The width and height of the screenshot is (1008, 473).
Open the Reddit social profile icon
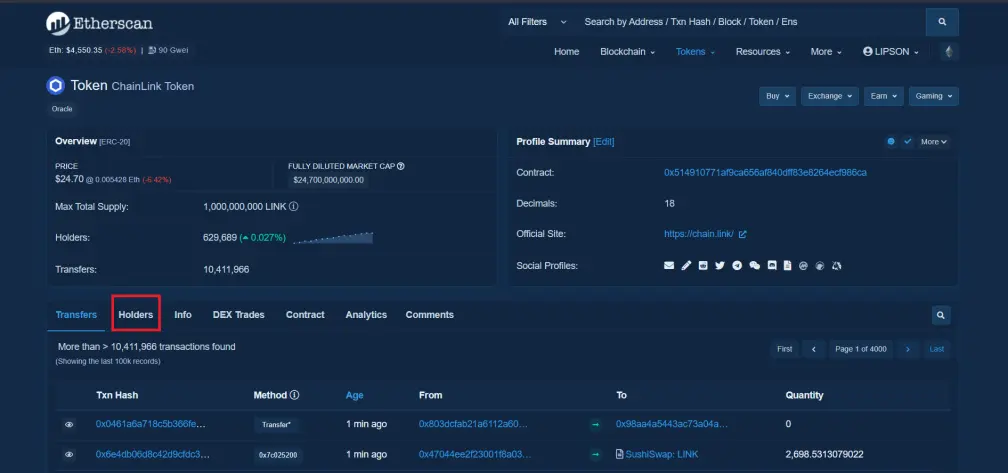click(x=703, y=265)
